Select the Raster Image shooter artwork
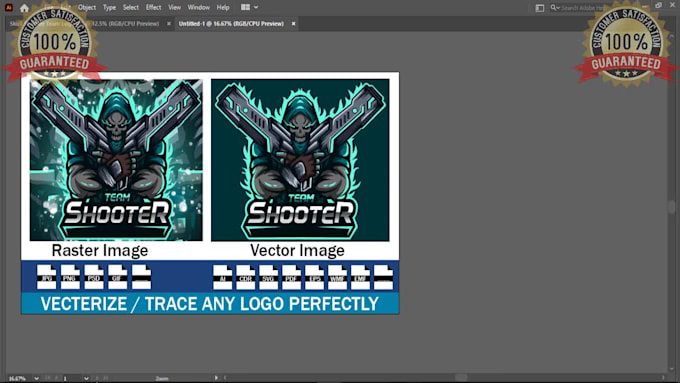This screenshot has width=680, height=383. click(x=116, y=160)
